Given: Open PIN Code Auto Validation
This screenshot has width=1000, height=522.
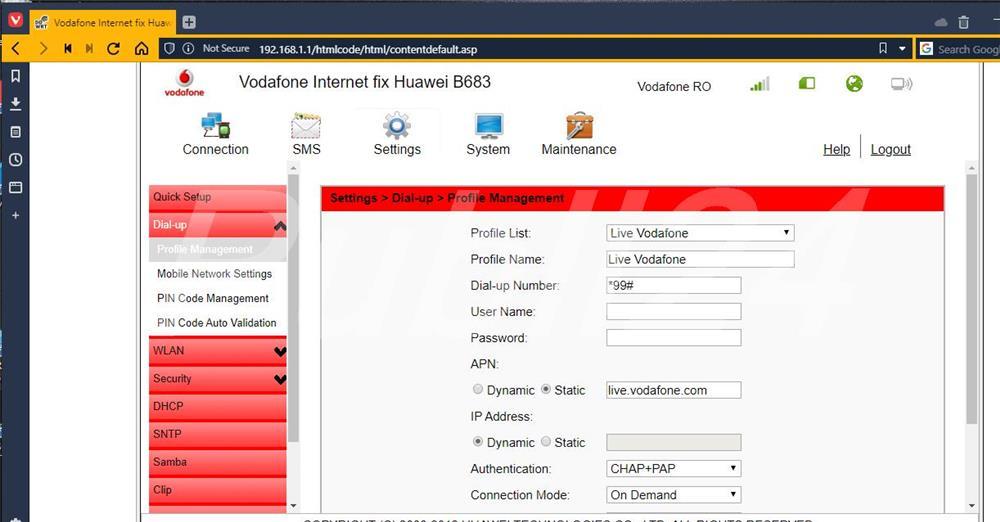Looking at the screenshot, I should [216, 323].
